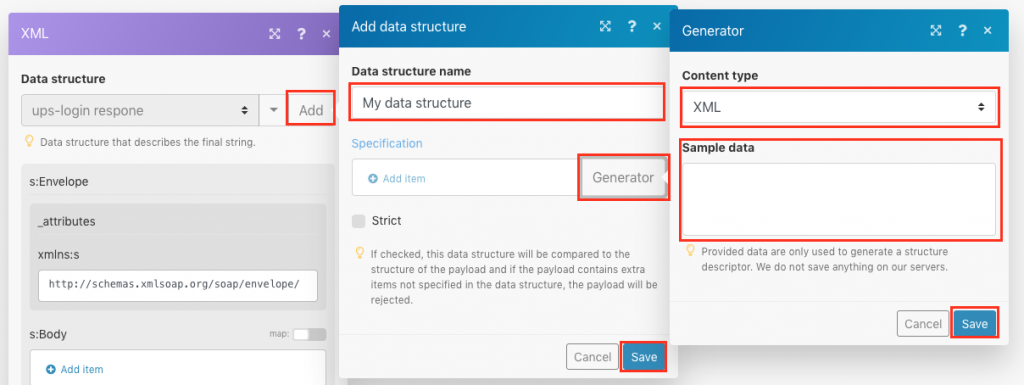
Task: Click plus icon under s:Body
Action: pyautogui.click(x=51, y=369)
